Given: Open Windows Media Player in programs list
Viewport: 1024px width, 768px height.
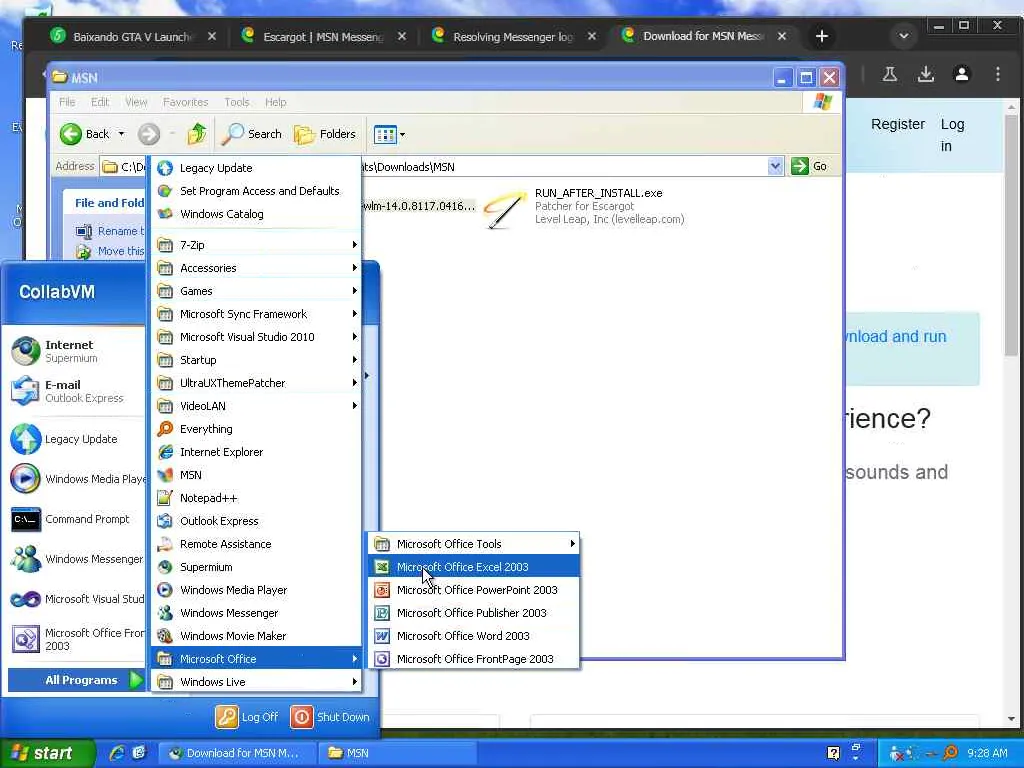Looking at the screenshot, I should pos(256,590).
